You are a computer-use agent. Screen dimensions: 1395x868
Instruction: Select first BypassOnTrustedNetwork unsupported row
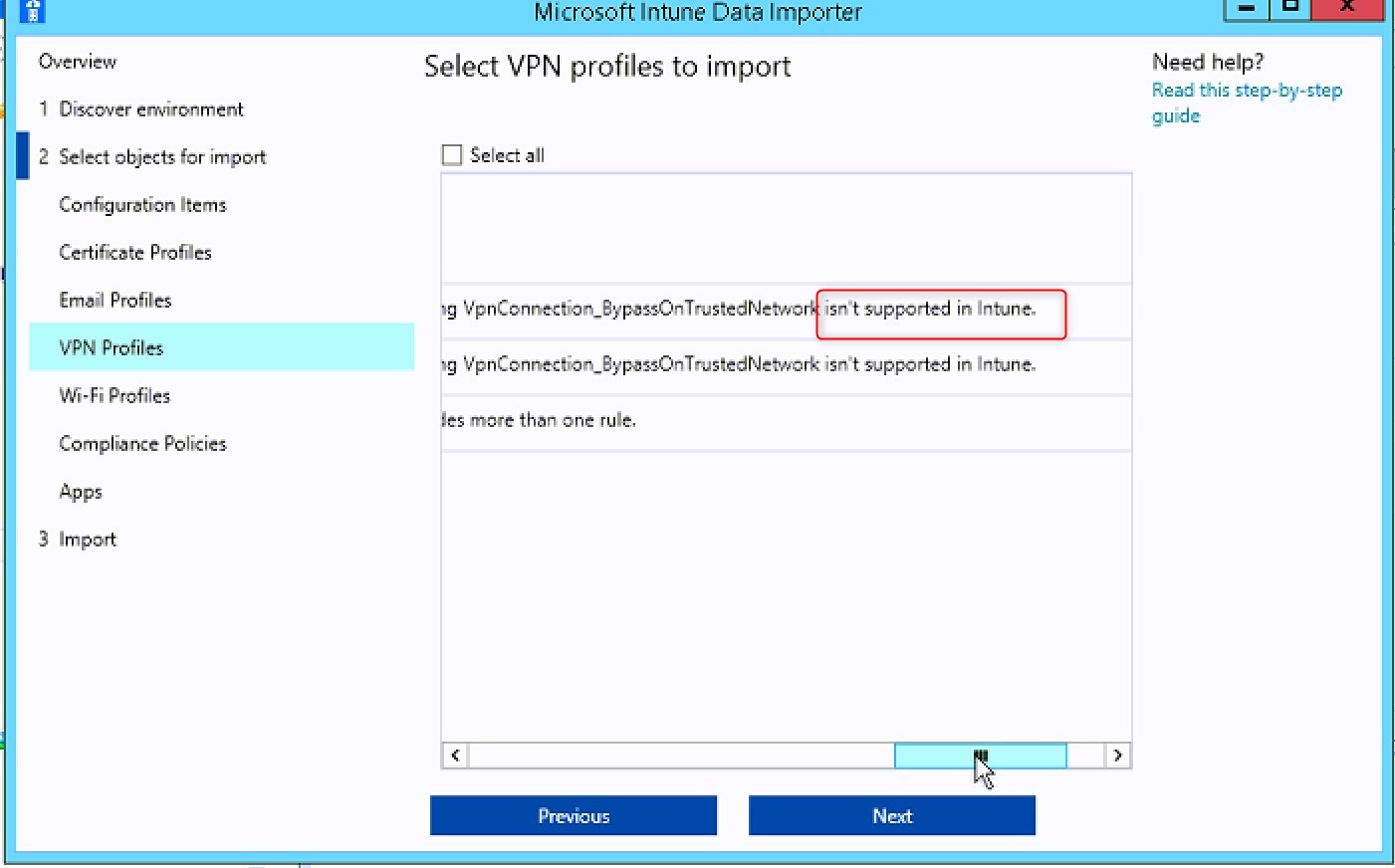coord(787,310)
